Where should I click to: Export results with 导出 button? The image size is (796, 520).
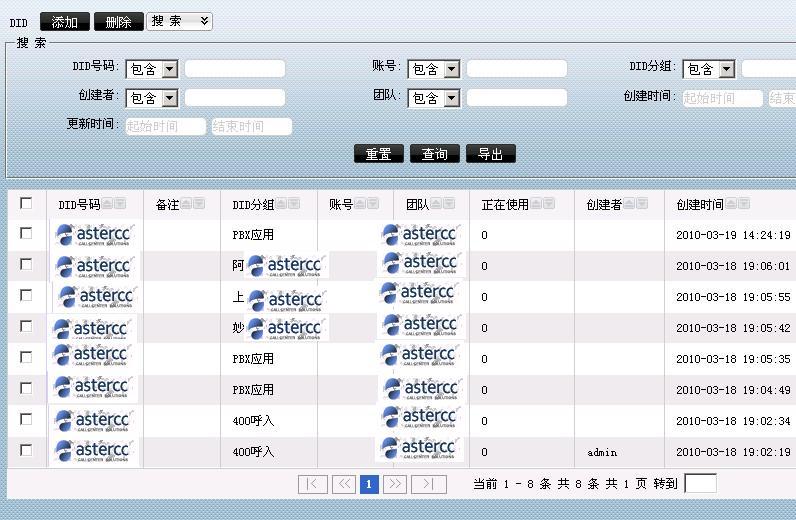point(490,154)
